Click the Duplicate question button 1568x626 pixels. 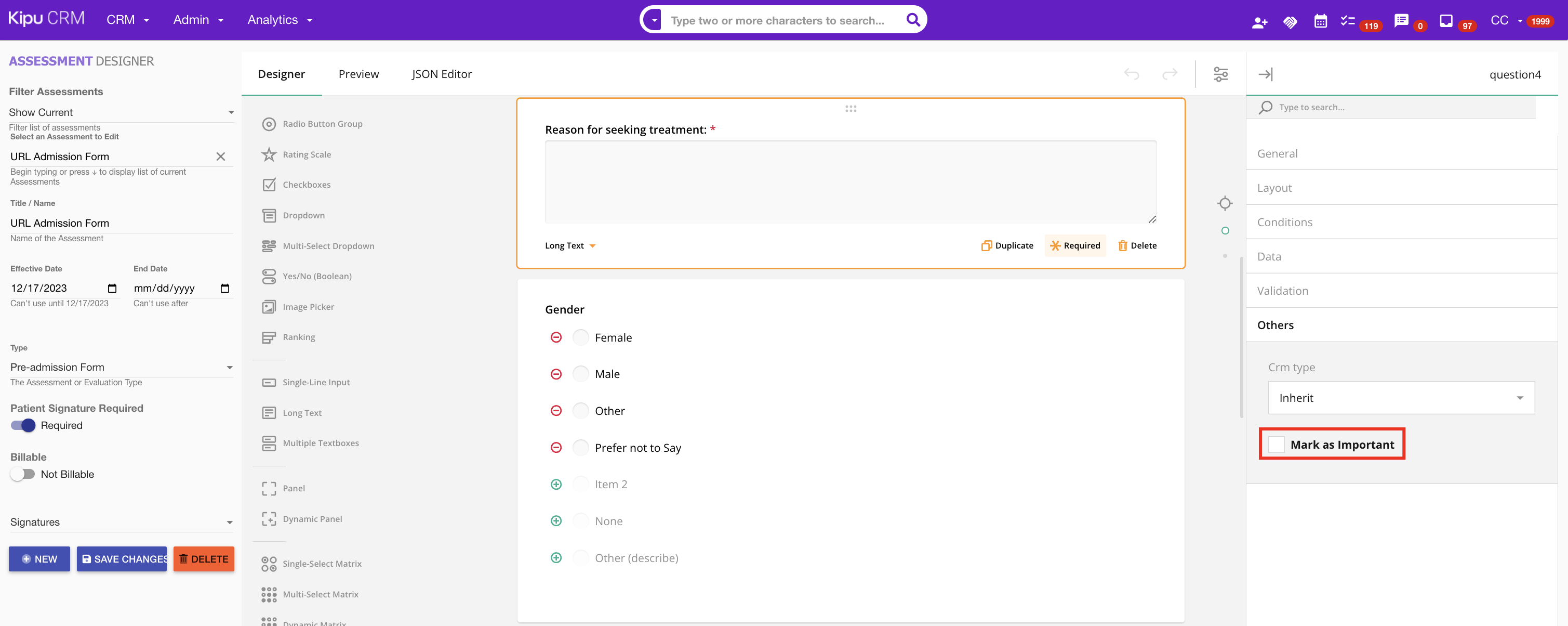[1007, 246]
